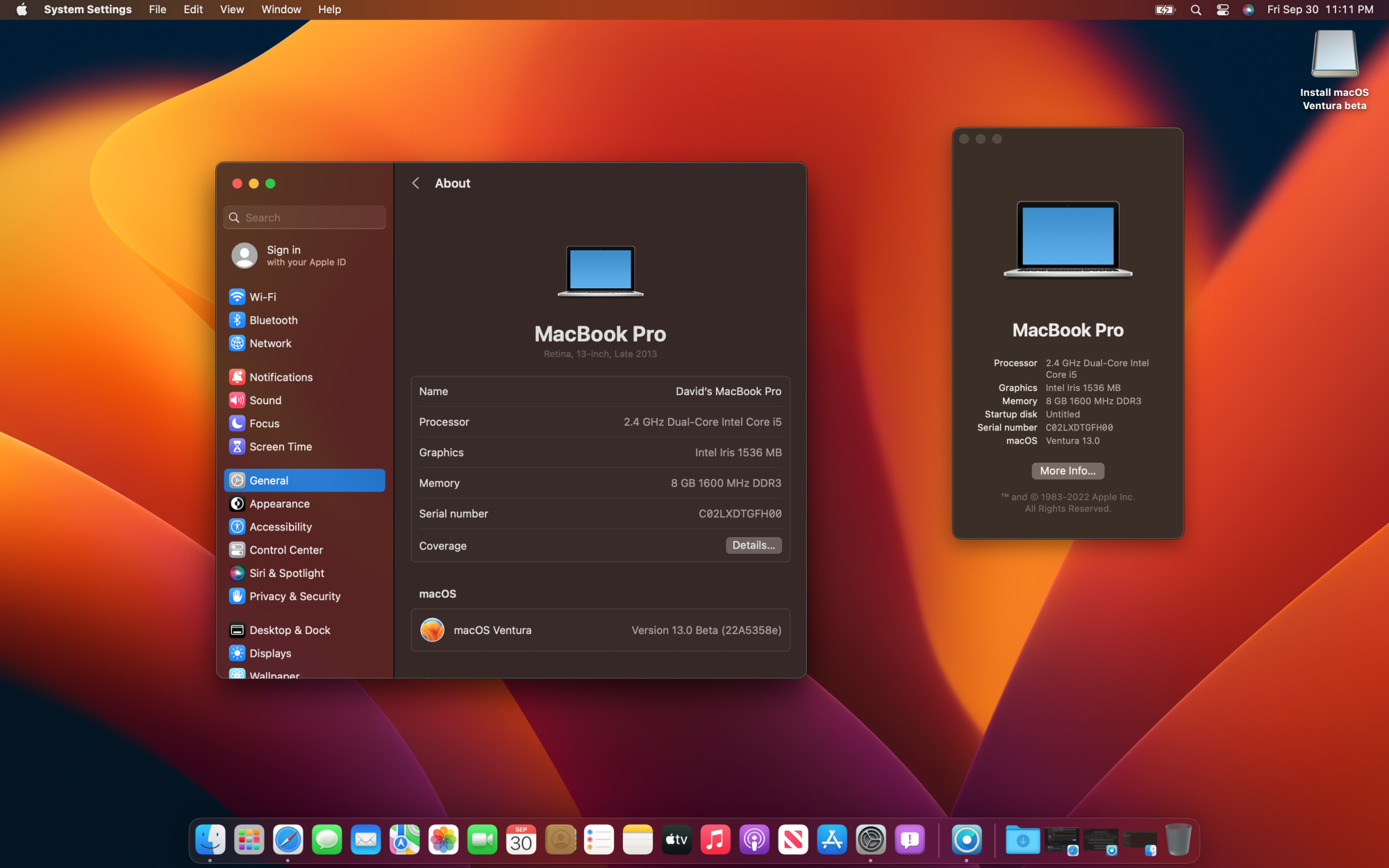Open Control Center from menu bar

(1222, 10)
